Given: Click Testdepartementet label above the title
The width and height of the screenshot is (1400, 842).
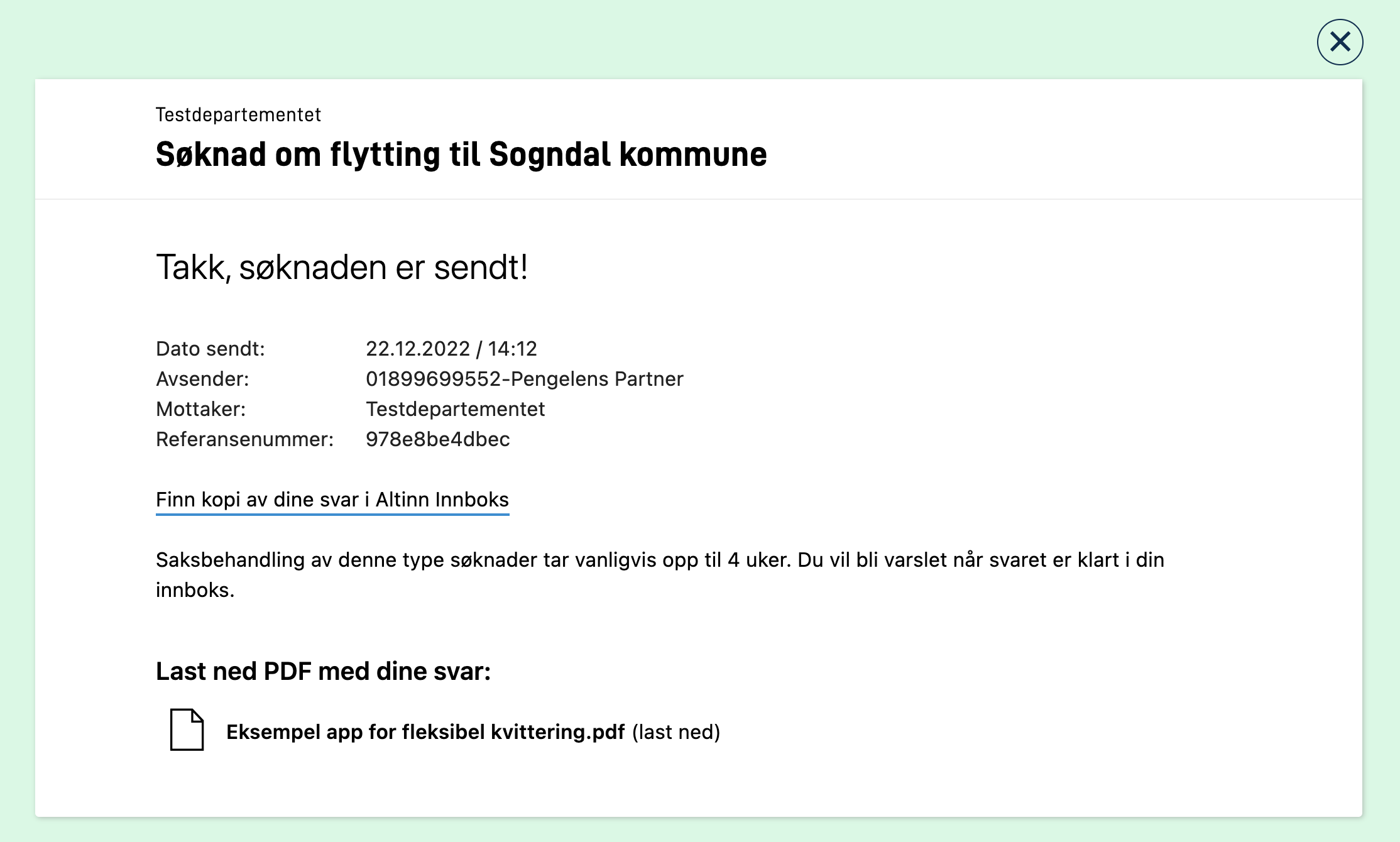Looking at the screenshot, I should point(238,115).
